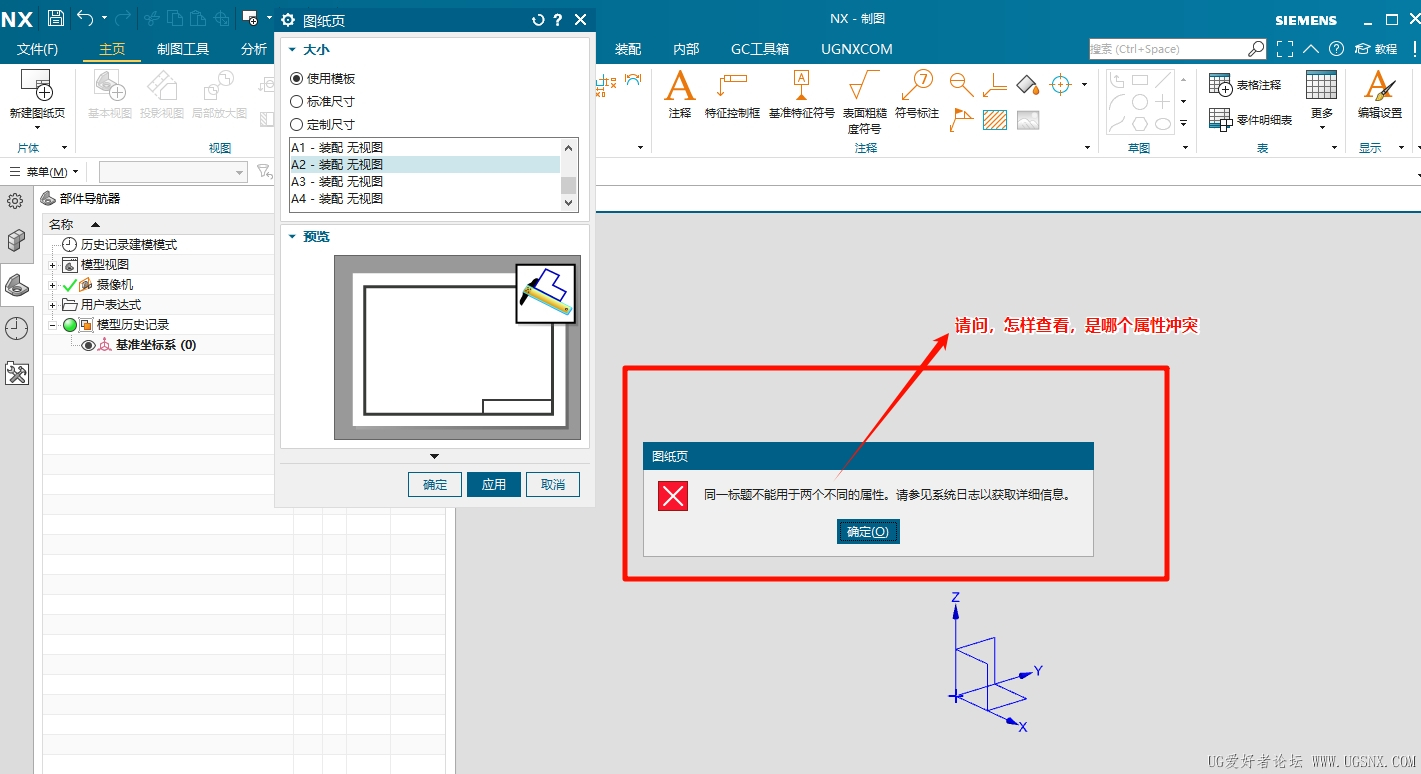Click the Roles tools sidebar icon
The width and height of the screenshot is (1421, 774).
(17, 374)
